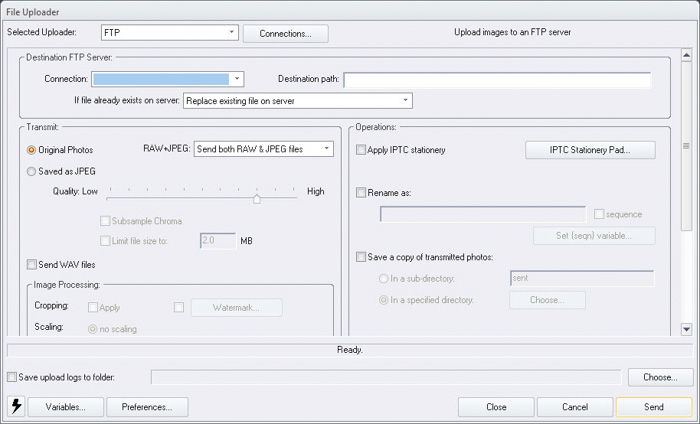
Task: Open the IPTC Stationery Pad dialog
Action: click(590, 150)
